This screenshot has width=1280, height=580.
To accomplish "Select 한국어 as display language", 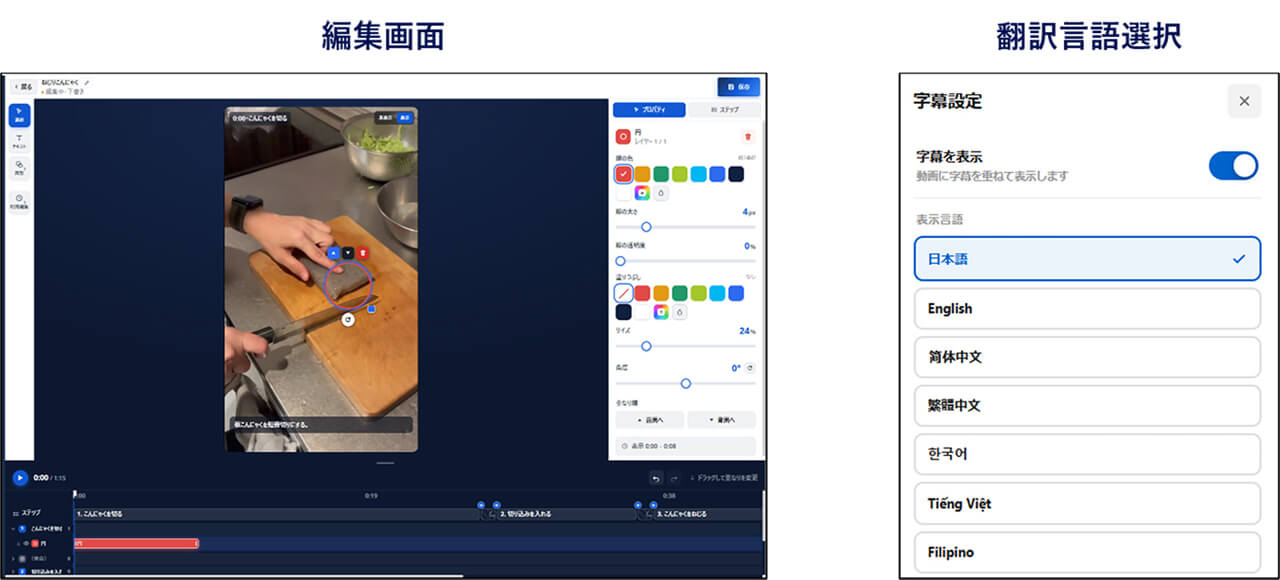I will point(1087,454).
